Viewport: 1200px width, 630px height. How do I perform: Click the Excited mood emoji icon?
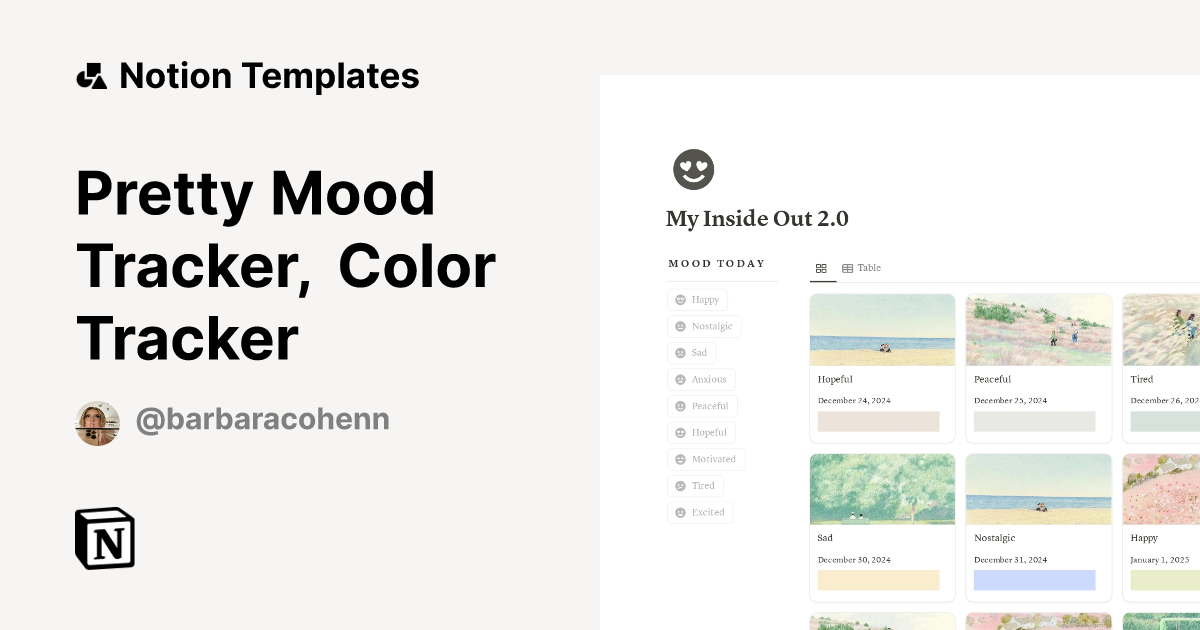click(x=680, y=512)
